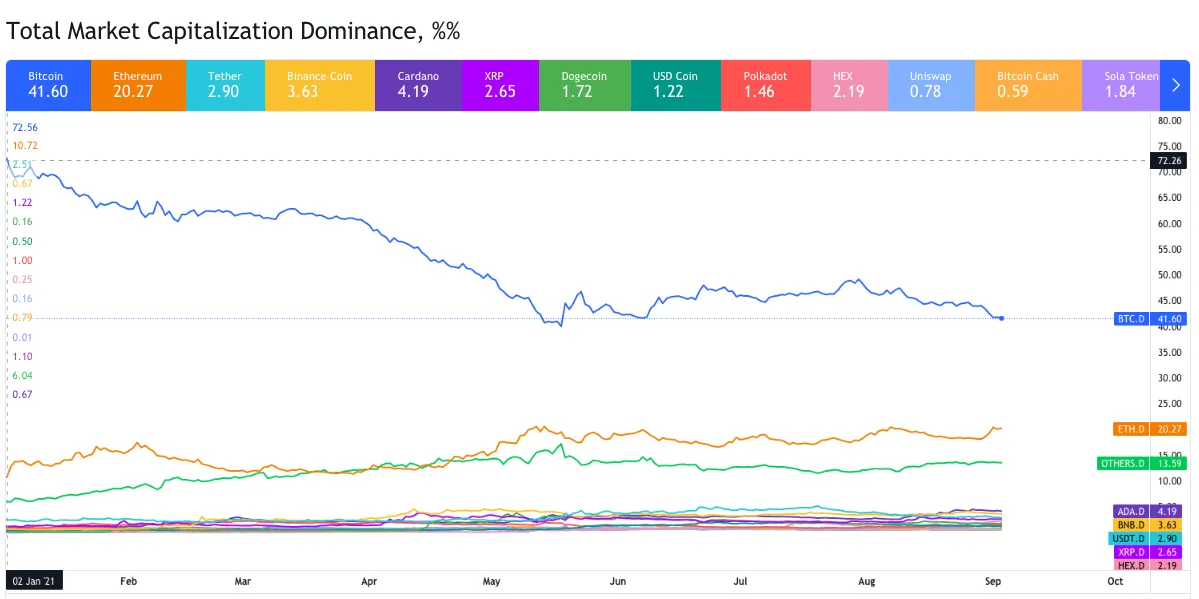Click the 02 Jan '21 date marker
This screenshot has height=599, width=1199.
36,580
